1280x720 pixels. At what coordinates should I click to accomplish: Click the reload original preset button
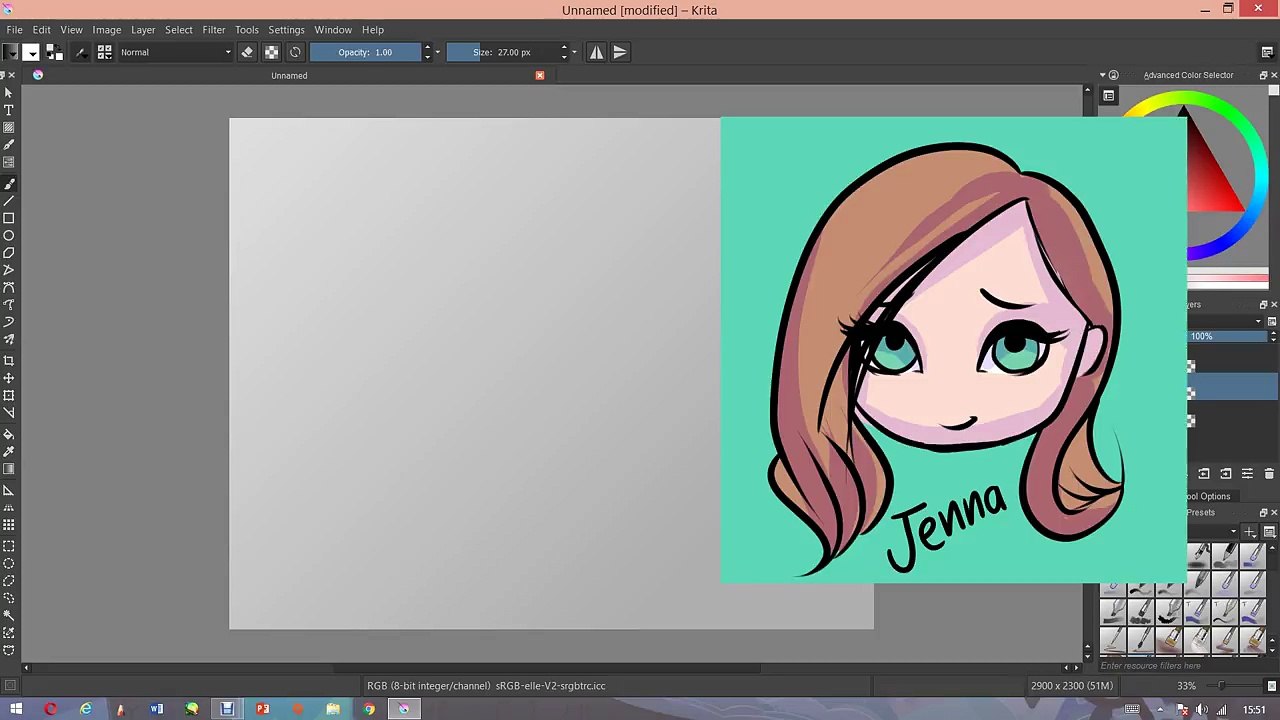tap(295, 52)
